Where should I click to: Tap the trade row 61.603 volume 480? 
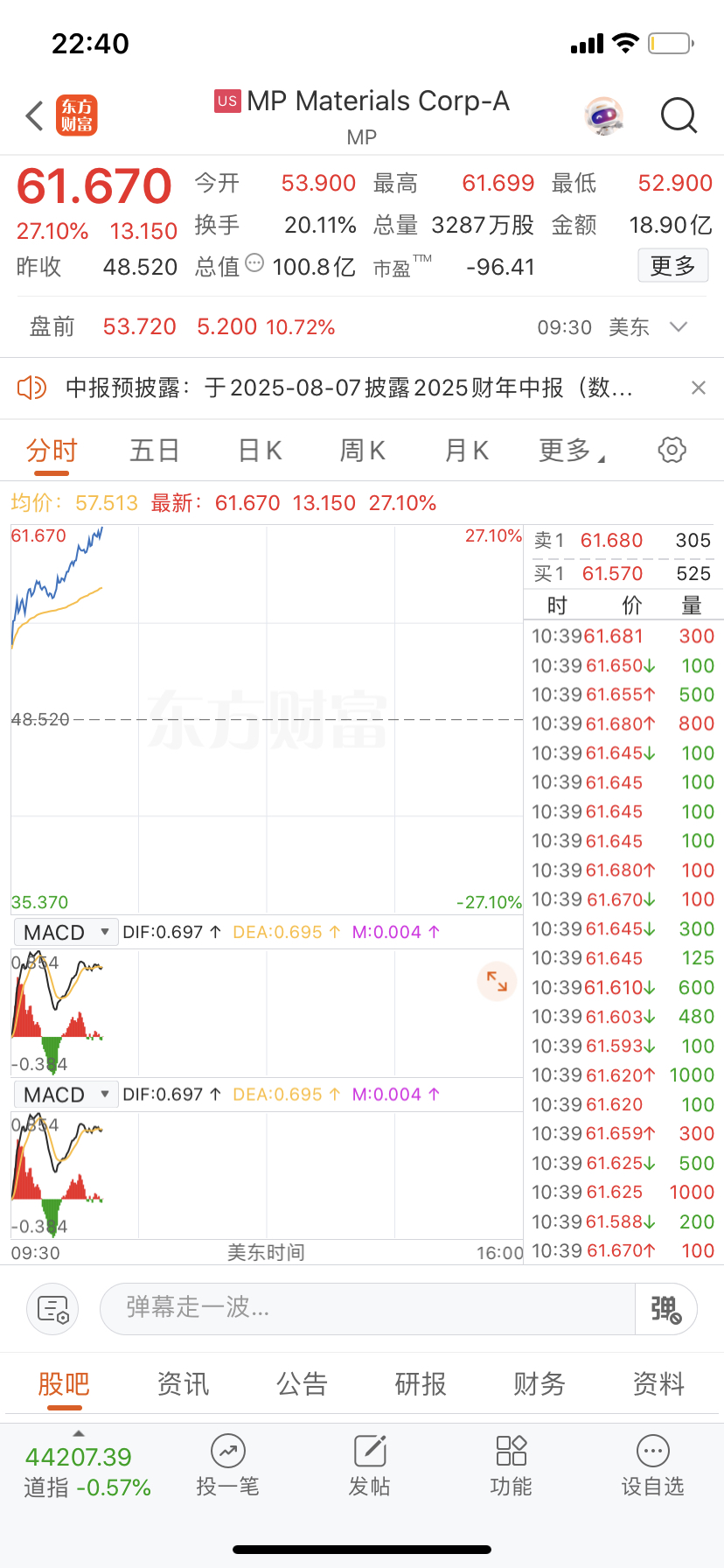click(x=623, y=1017)
